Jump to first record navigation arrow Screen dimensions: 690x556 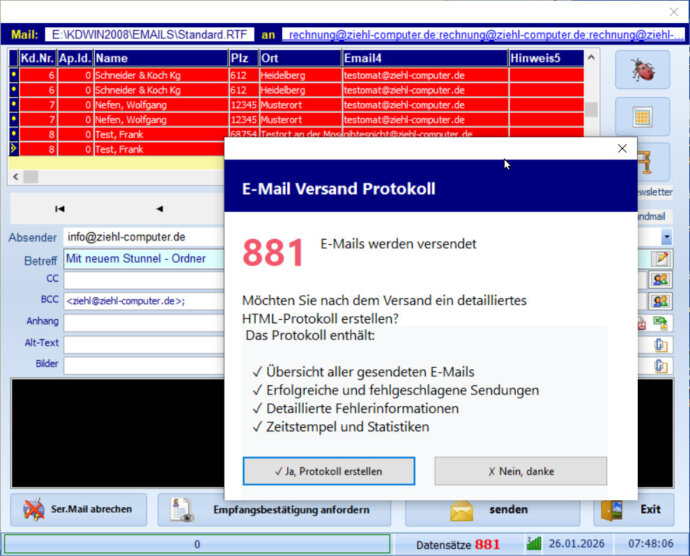[59, 209]
